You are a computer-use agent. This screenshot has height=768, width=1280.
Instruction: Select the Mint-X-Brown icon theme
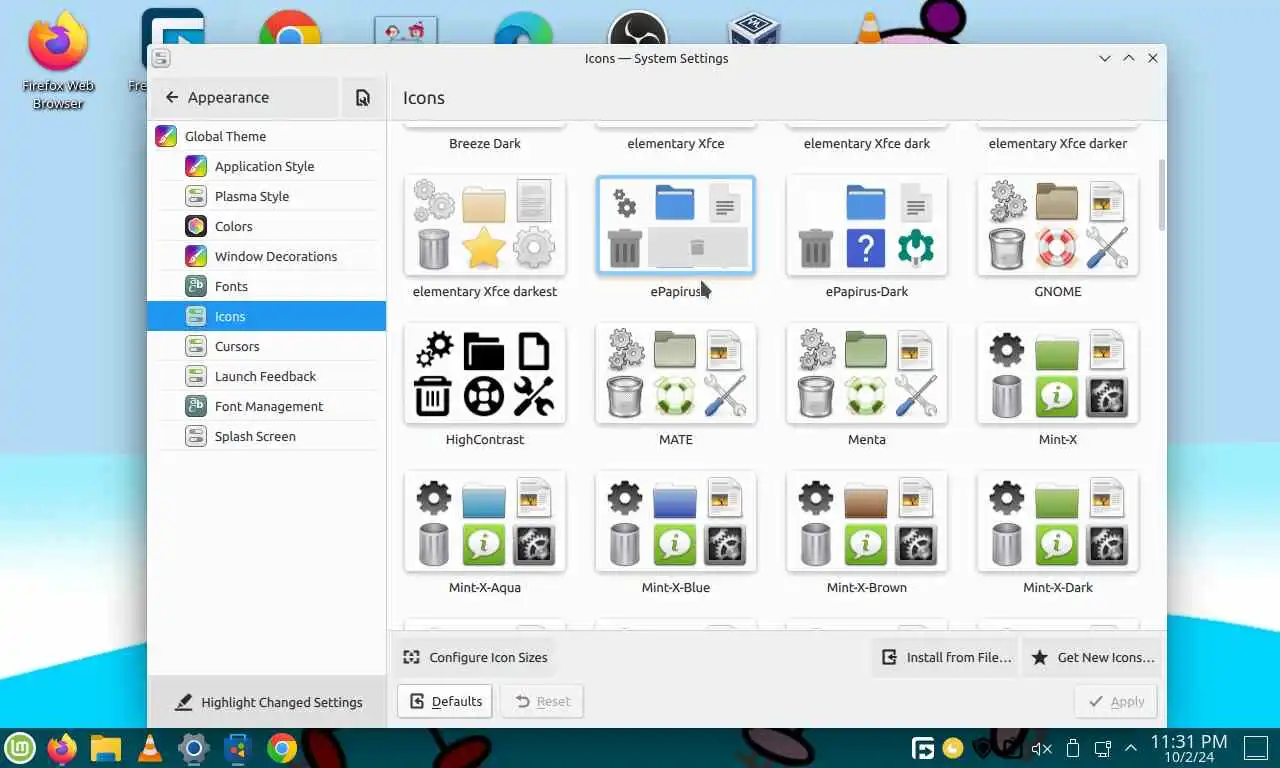tap(867, 521)
